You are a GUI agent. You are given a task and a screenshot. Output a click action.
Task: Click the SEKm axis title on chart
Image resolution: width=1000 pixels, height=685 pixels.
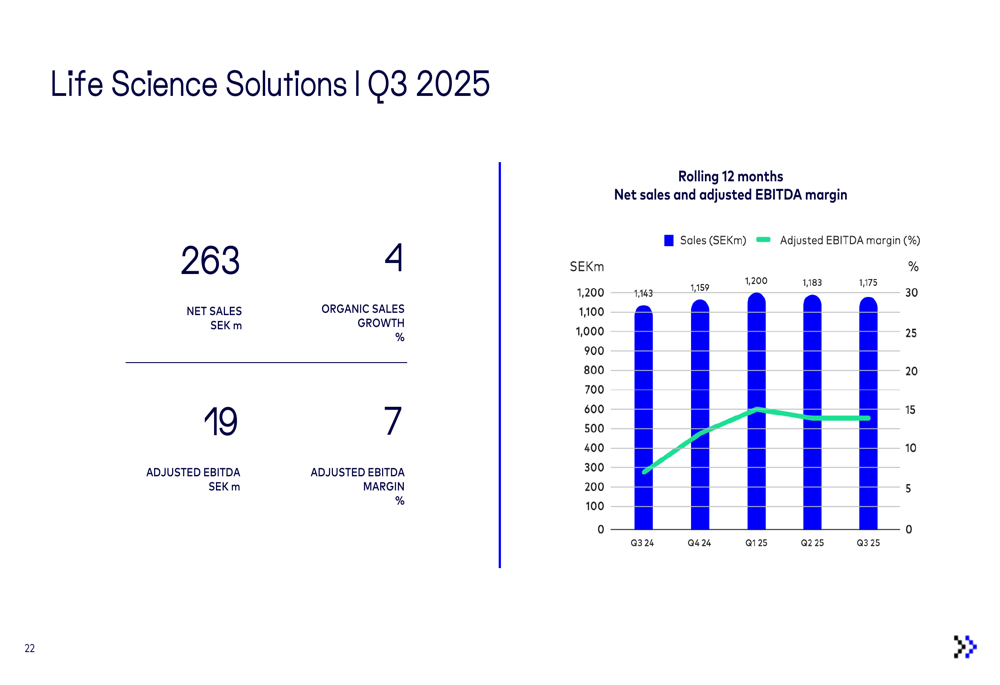pos(587,267)
